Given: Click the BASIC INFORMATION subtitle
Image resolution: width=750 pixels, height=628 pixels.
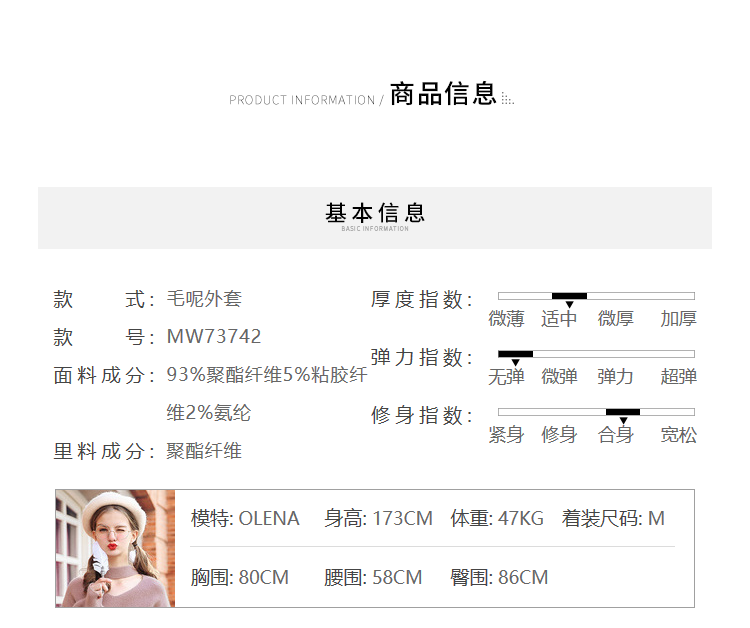Looking at the screenshot, I should (x=375, y=229).
